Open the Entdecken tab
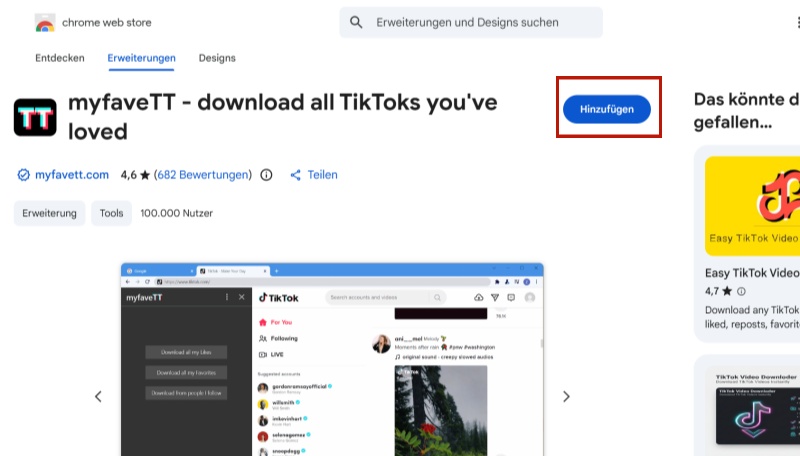 point(60,58)
